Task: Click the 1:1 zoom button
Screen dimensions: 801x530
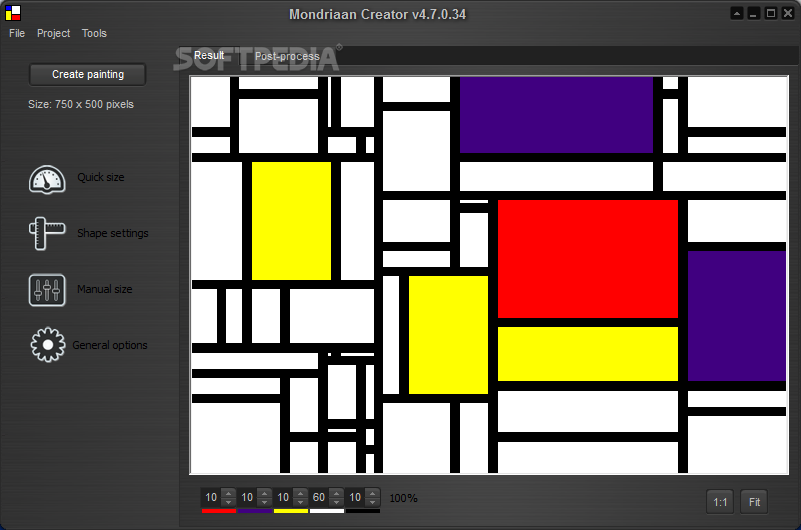Action: click(720, 502)
